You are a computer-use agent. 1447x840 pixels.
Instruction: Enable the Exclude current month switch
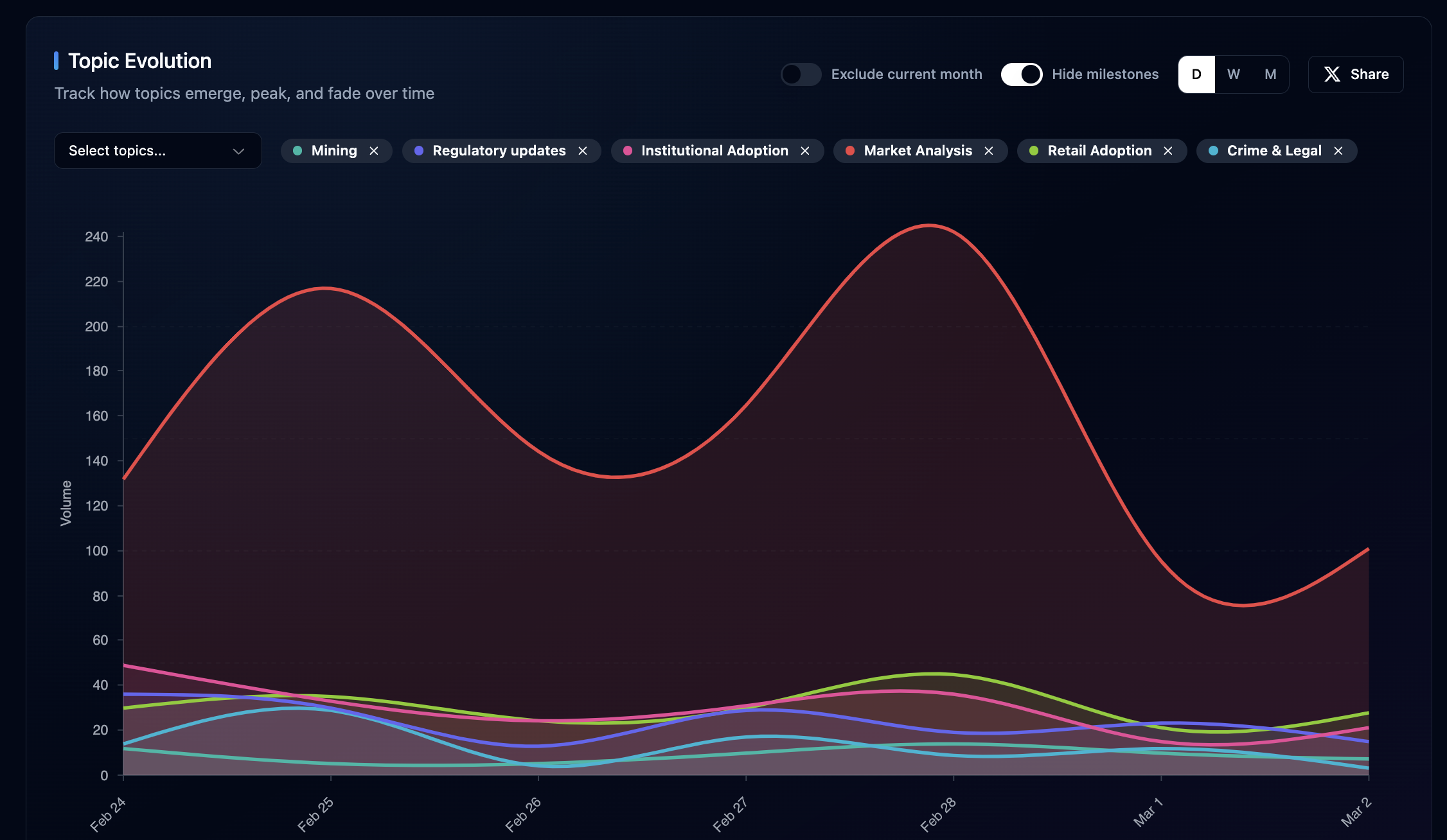point(801,74)
